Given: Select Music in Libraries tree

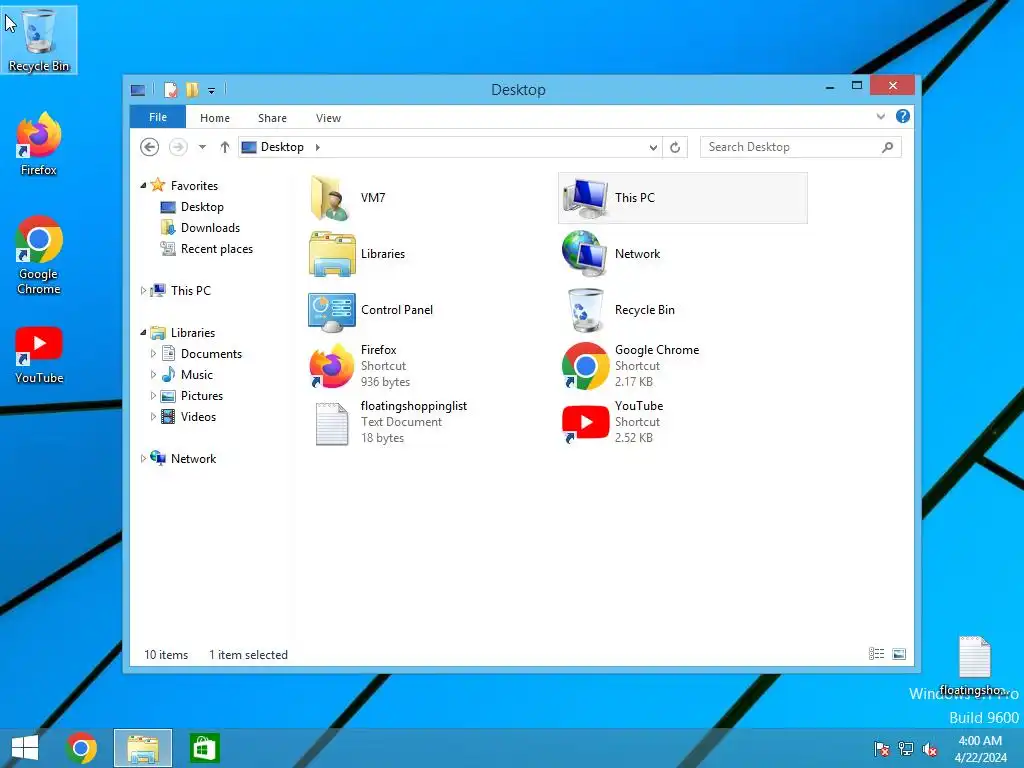Looking at the screenshot, I should coord(187,374).
